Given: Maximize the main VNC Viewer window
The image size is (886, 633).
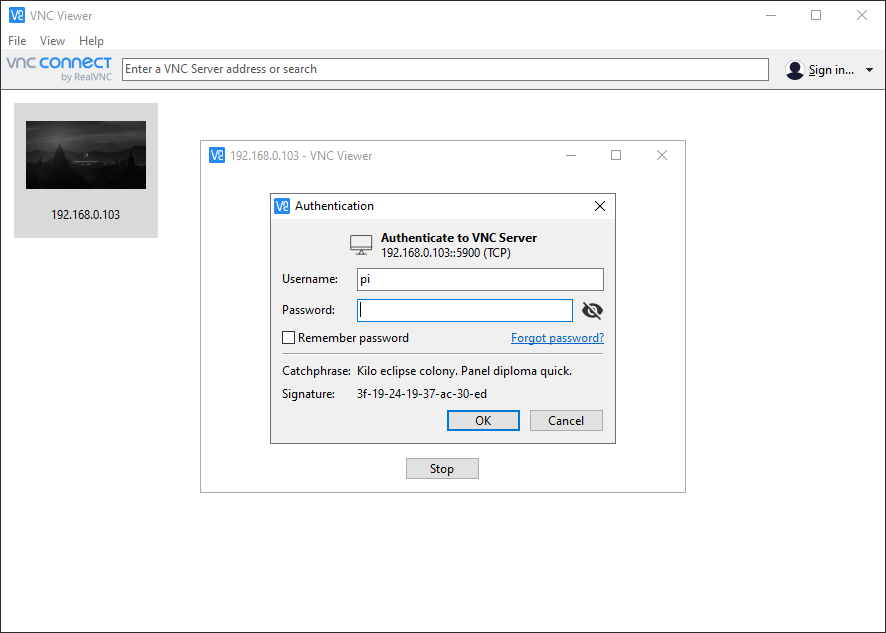Looking at the screenshot, I should (816, 15).
